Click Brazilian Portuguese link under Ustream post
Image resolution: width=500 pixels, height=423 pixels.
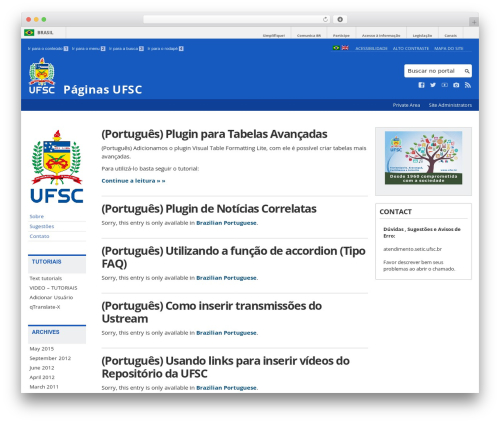tap(226, 333)
